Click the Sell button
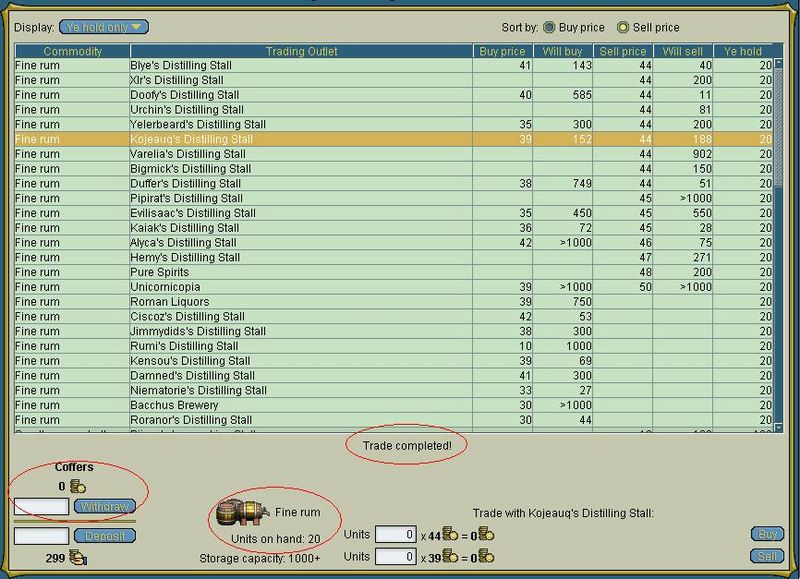800x579 pixels. (767, 556)
